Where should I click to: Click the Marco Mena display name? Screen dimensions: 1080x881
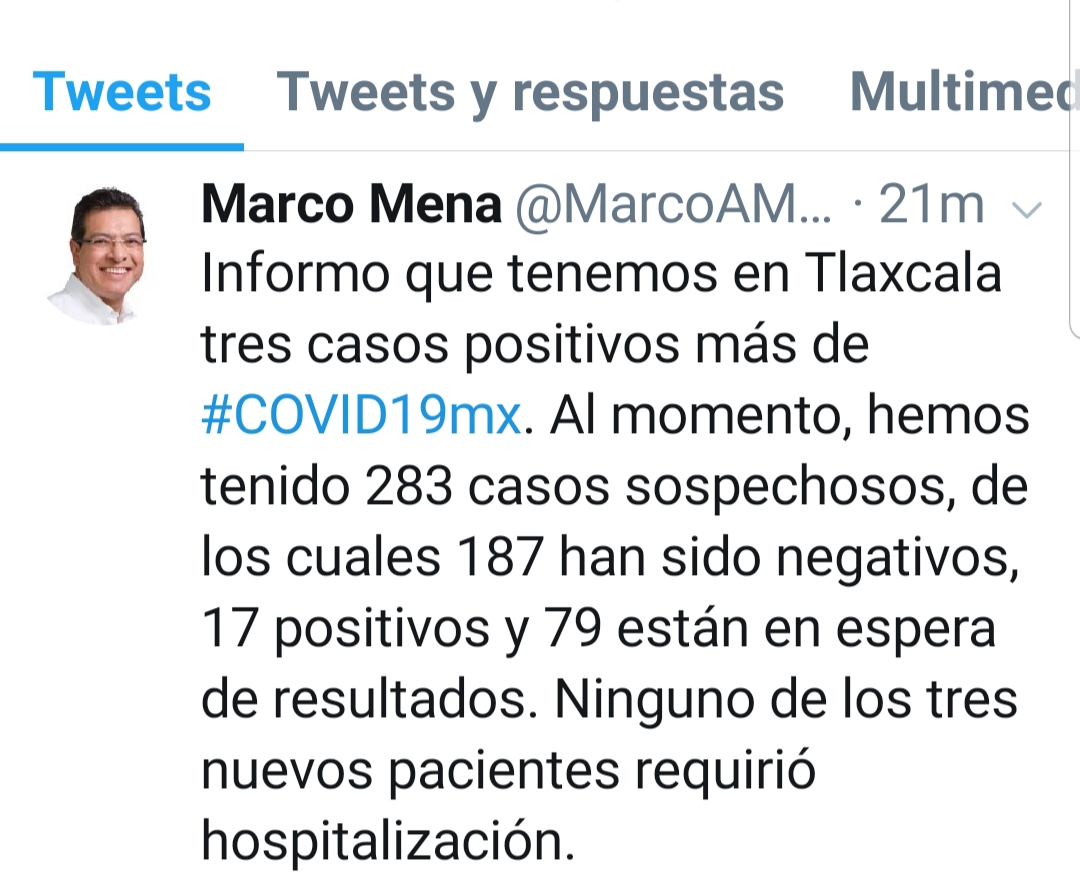(351, 205)
